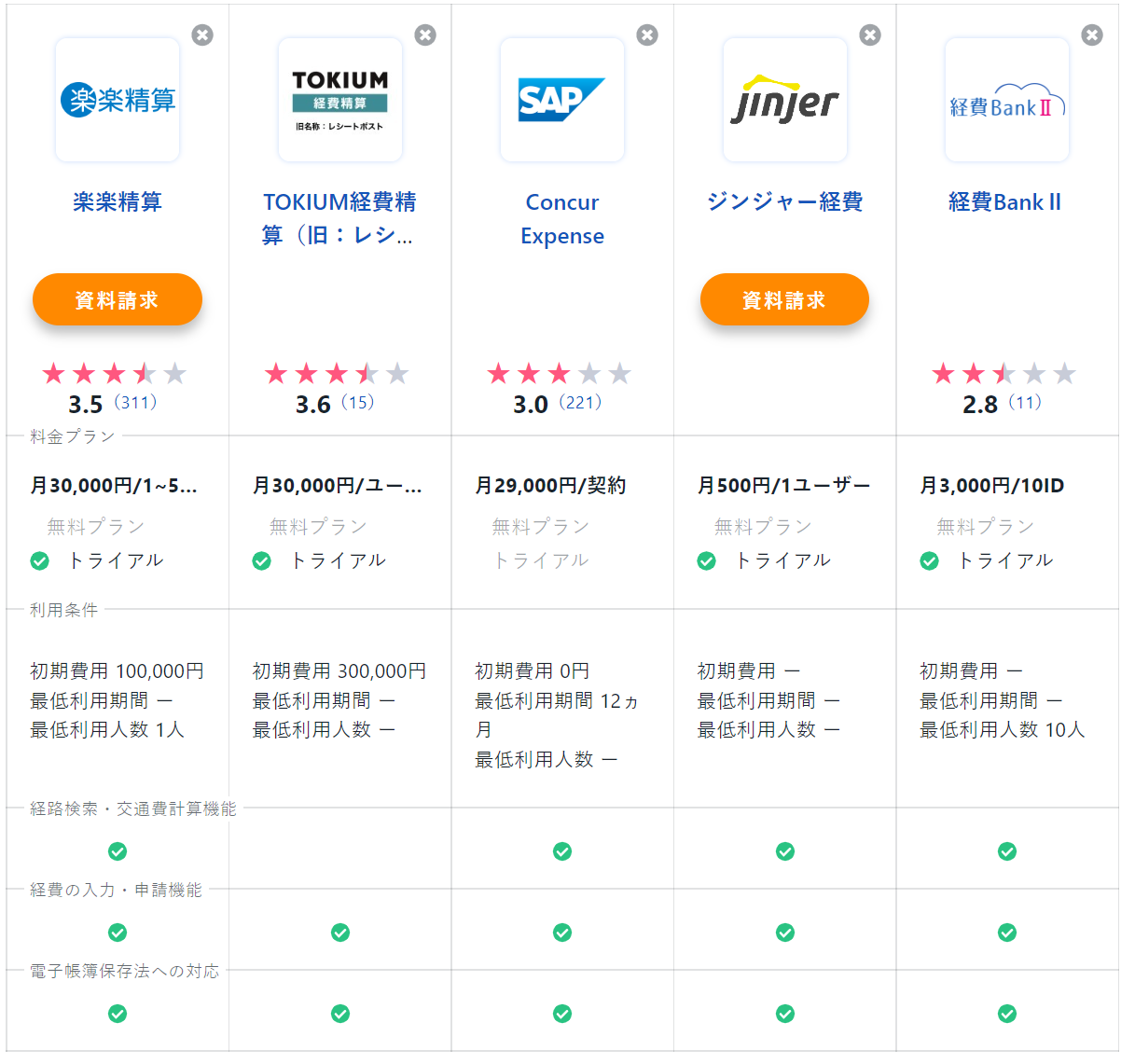Click the trial checkmark under 経費Bank II
Viewport: 1135px width, 1064px height.
929,560
